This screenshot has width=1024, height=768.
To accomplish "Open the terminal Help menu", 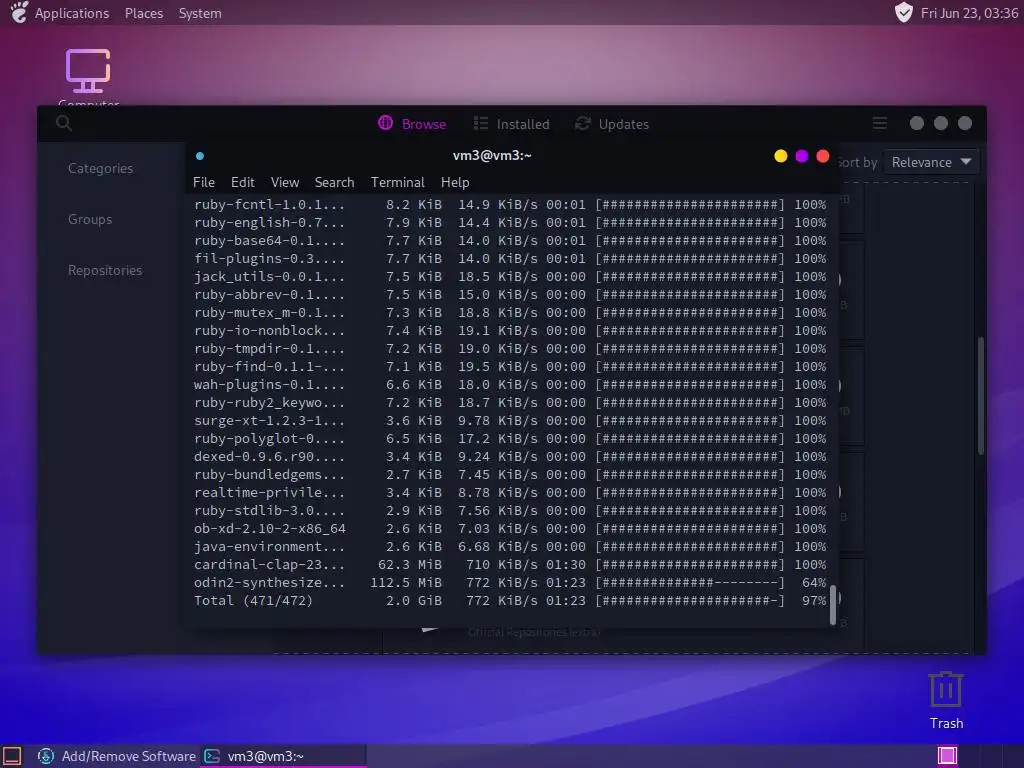I will [x=455, y=182].
